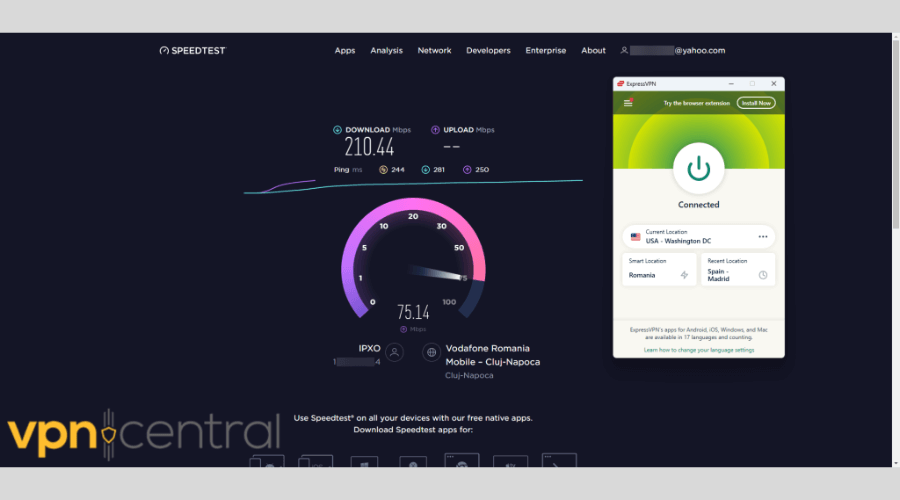Go to the Network page
Image resolution: width=900 pixels, height=500 pixels.
(x=434, y=50)
